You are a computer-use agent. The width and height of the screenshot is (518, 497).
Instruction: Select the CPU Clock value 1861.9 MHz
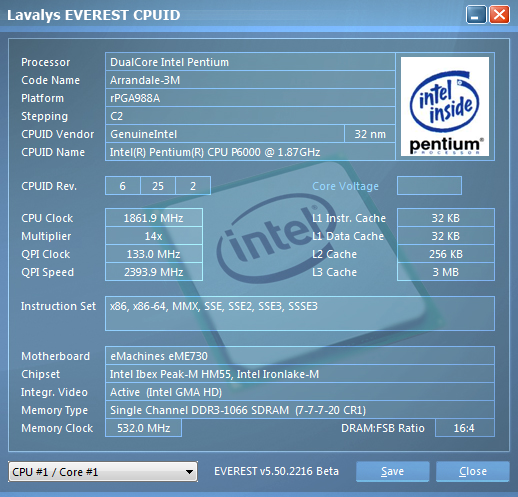click(154, 218)
